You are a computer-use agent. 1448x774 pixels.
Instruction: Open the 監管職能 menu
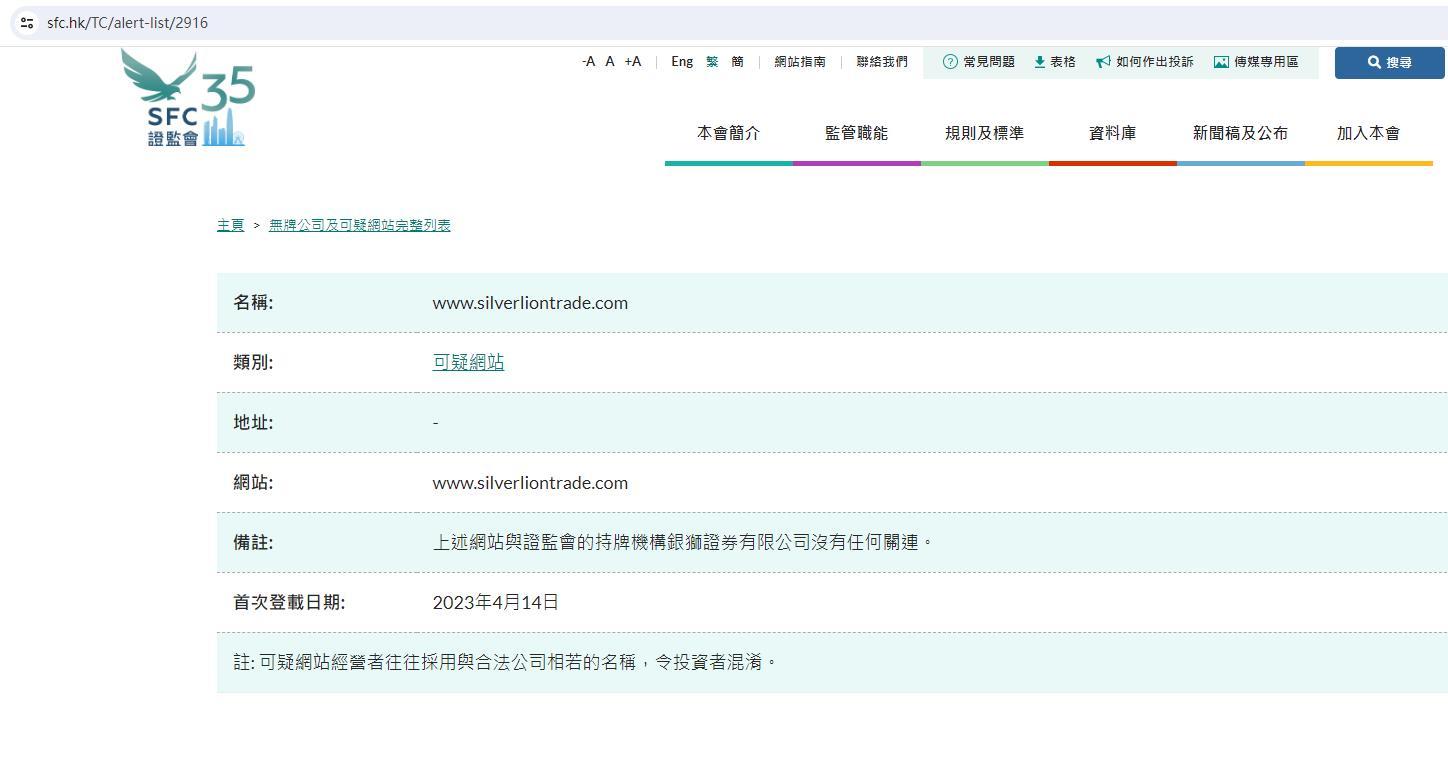click(856, 133)
